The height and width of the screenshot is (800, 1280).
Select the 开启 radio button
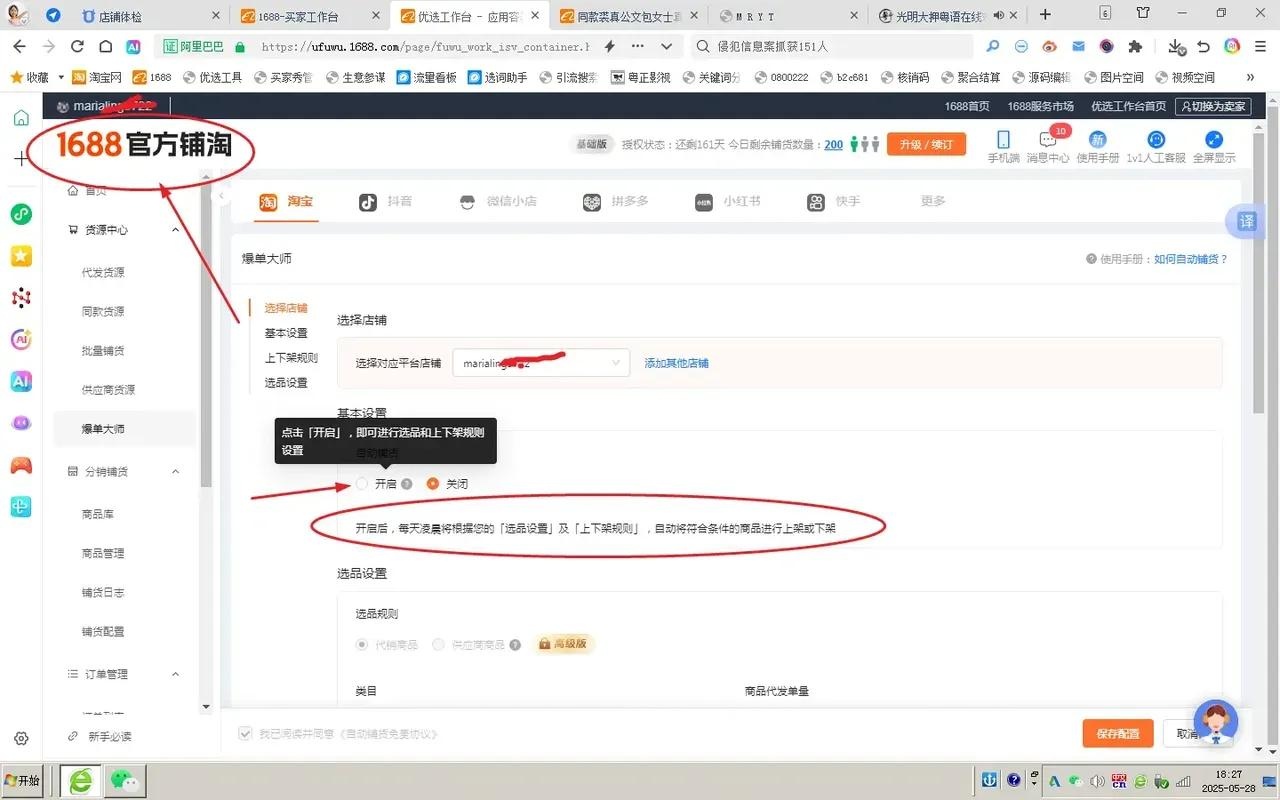(x=362, y=484)
